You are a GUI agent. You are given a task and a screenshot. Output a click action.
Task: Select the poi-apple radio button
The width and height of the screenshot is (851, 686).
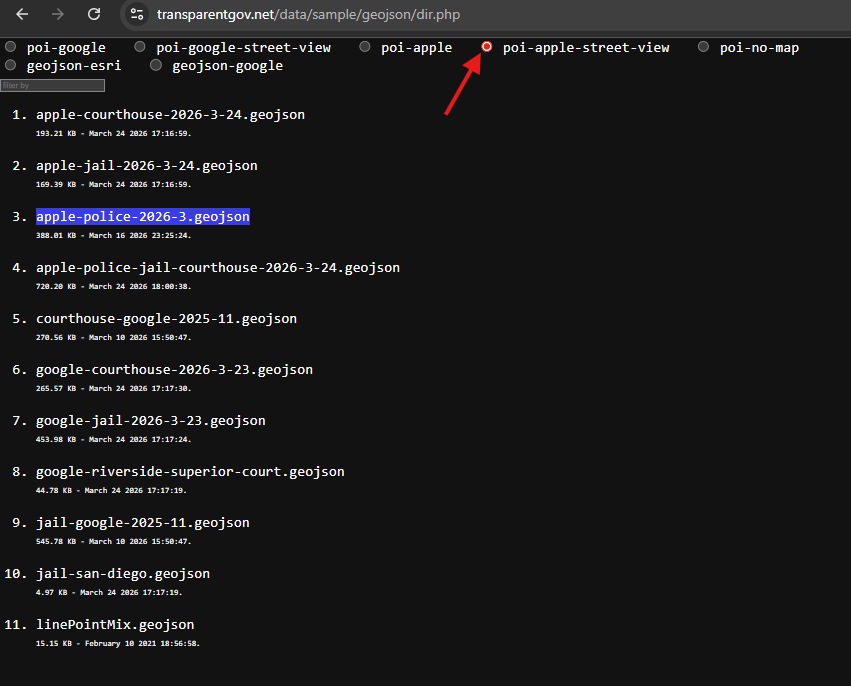pyautogui.click(x=365, y=47)
